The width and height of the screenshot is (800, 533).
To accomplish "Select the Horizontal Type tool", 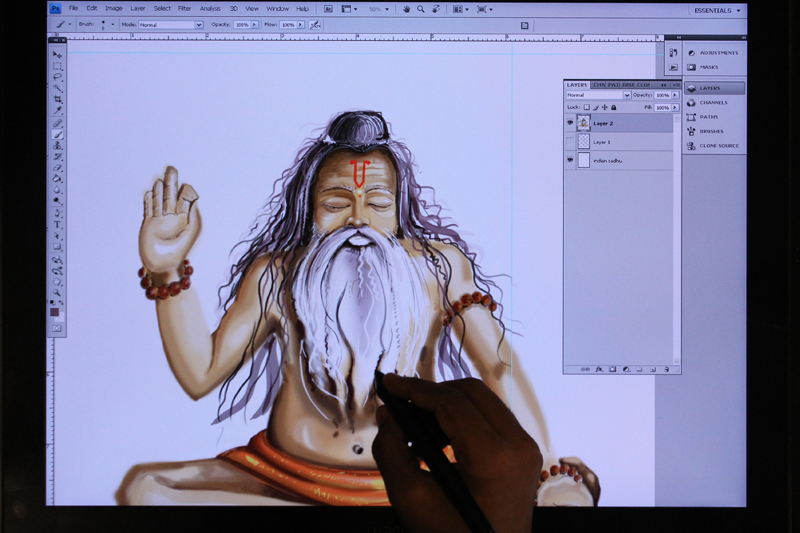I will (57, 224).
